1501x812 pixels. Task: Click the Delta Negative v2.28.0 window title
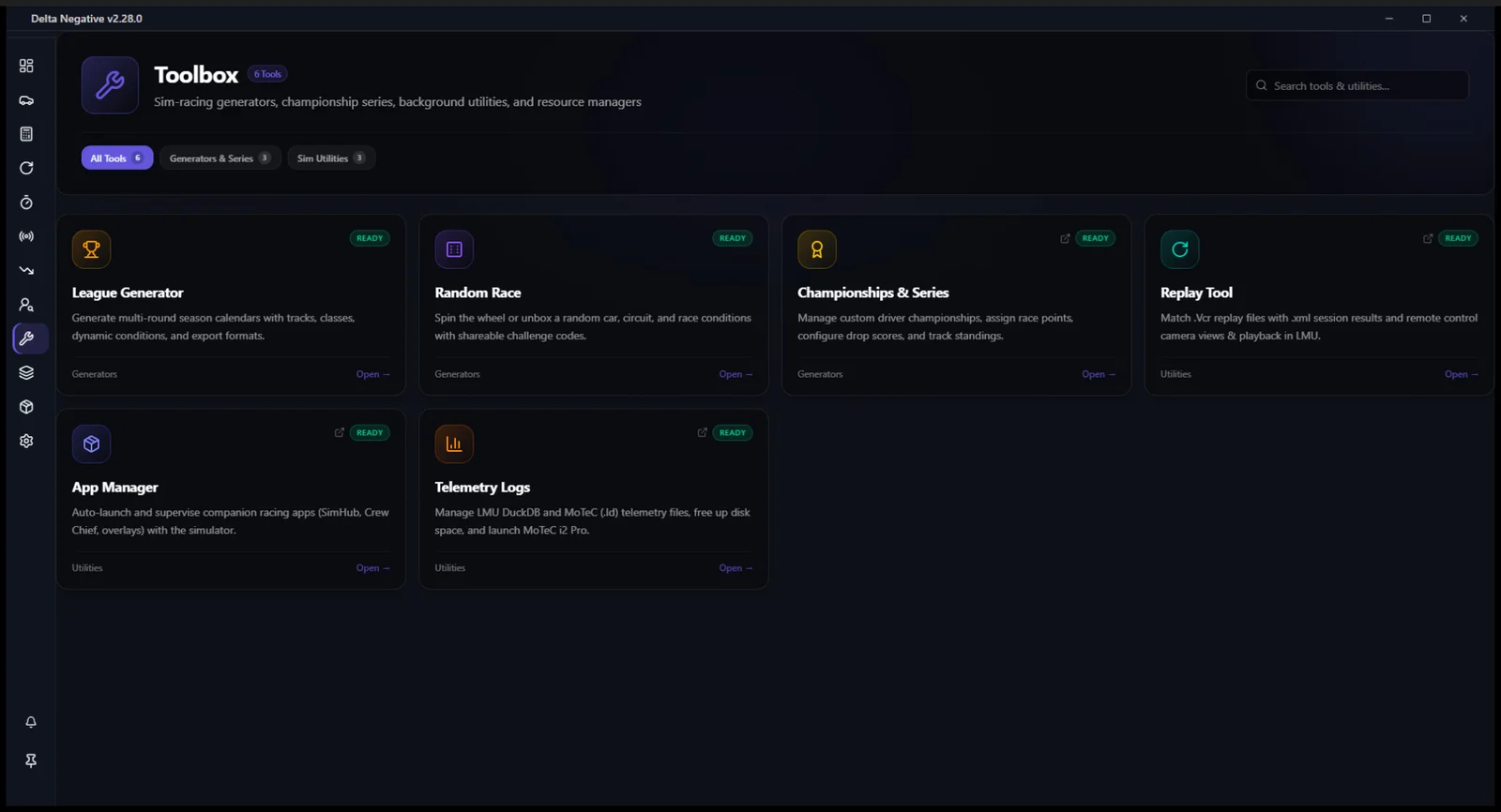coord(86,19)
